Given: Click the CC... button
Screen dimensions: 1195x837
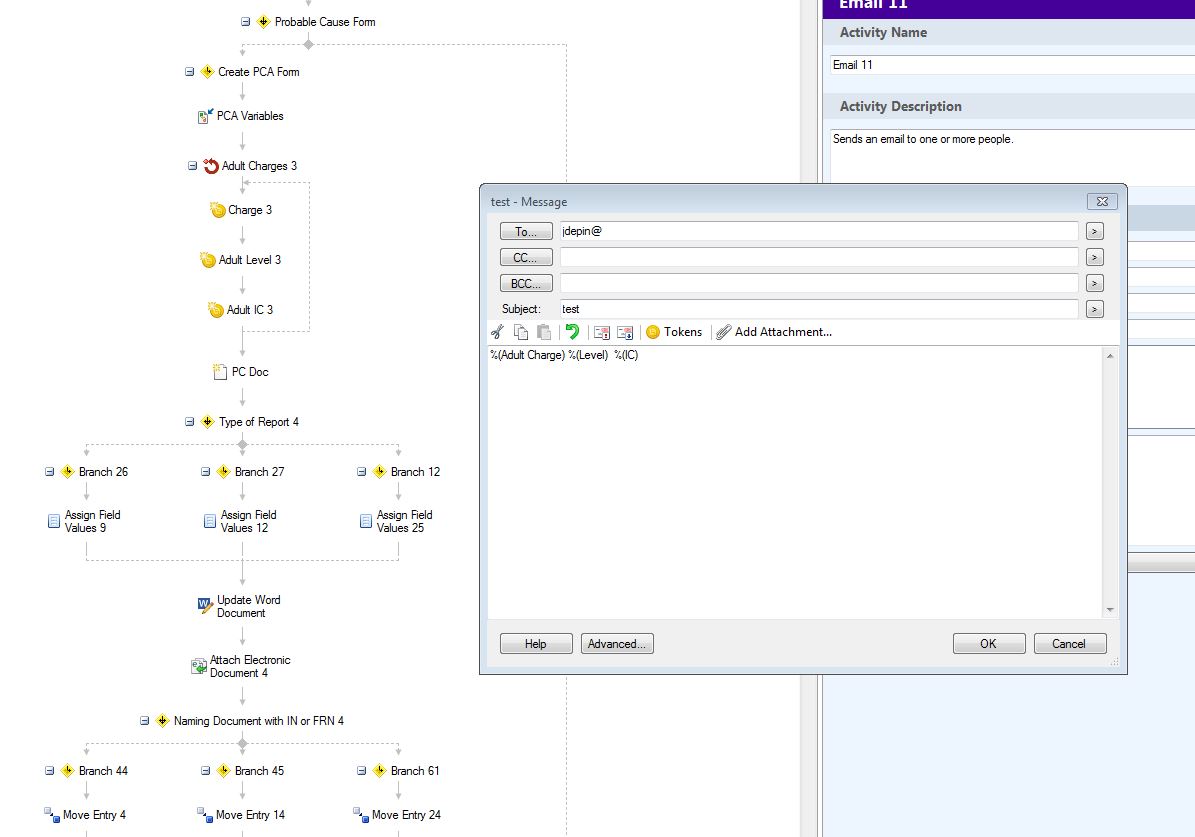Looking at the screenshot, I should pyautogui.click(x=526, y=257).
